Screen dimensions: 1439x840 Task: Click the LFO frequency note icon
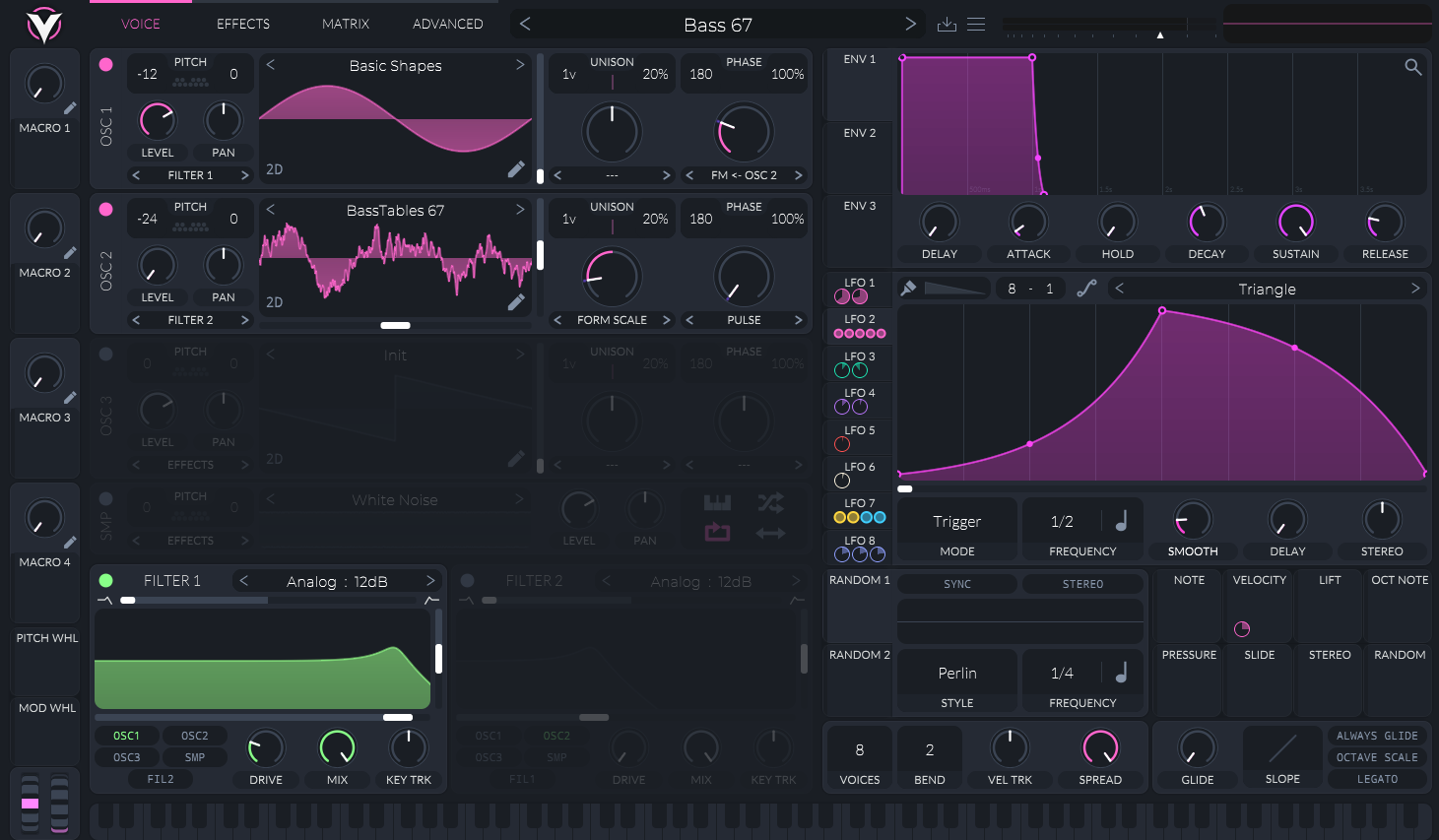pyautogui.click(x=1121, y=521)
